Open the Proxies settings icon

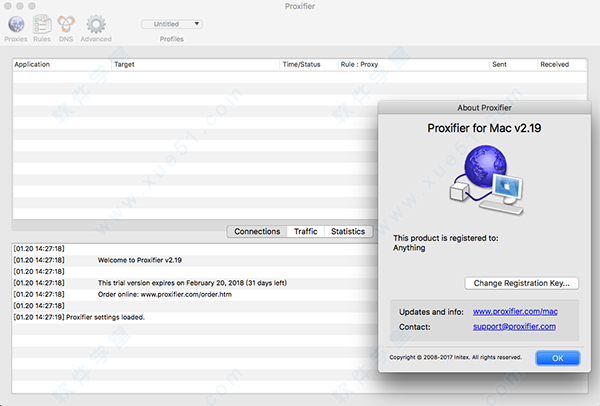coord(16,24)
